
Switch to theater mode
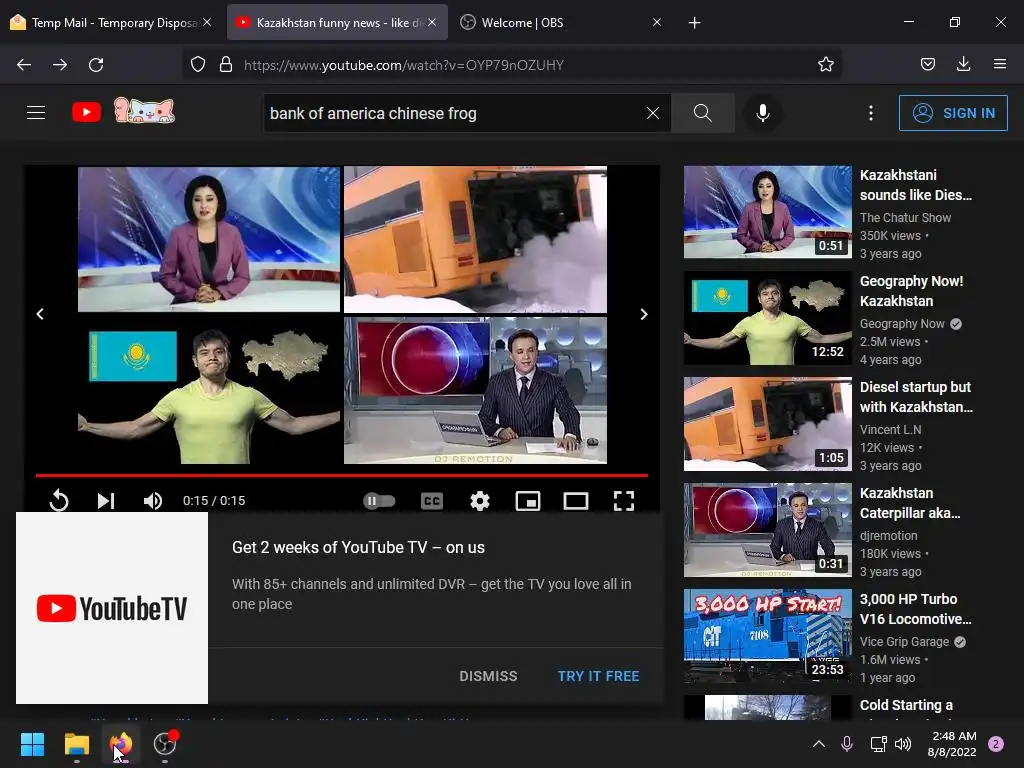point(576,501)
